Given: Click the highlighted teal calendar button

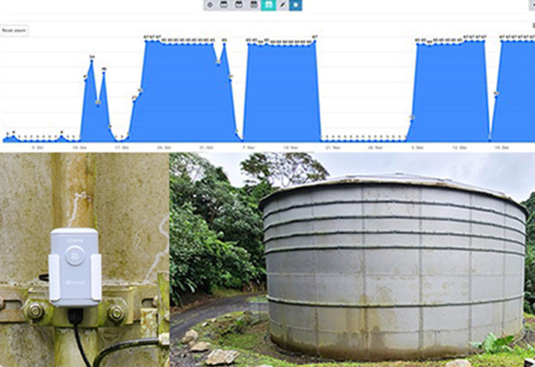Looking at the screenshot, I should pyautogui.click(x=269, y=5).
